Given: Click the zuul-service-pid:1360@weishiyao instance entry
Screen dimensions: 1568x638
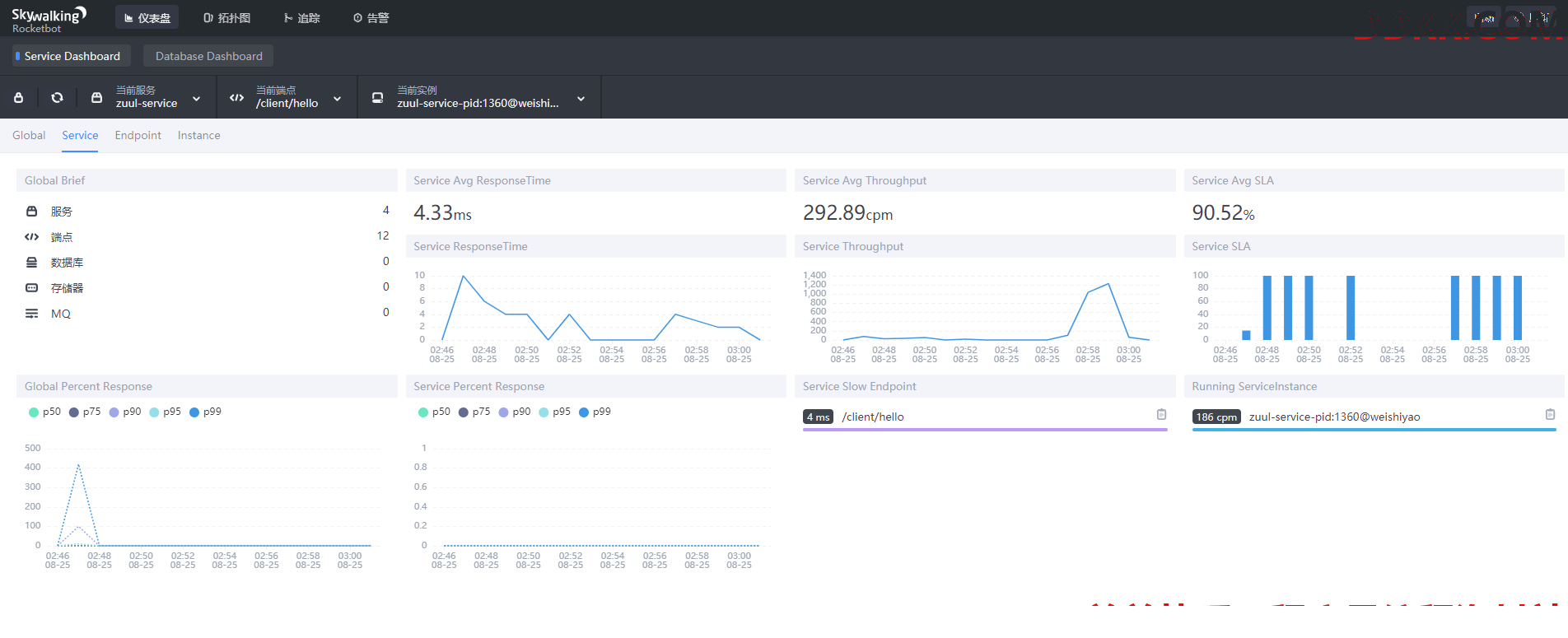Looking at the screenshot, I should pos(1334,417).
